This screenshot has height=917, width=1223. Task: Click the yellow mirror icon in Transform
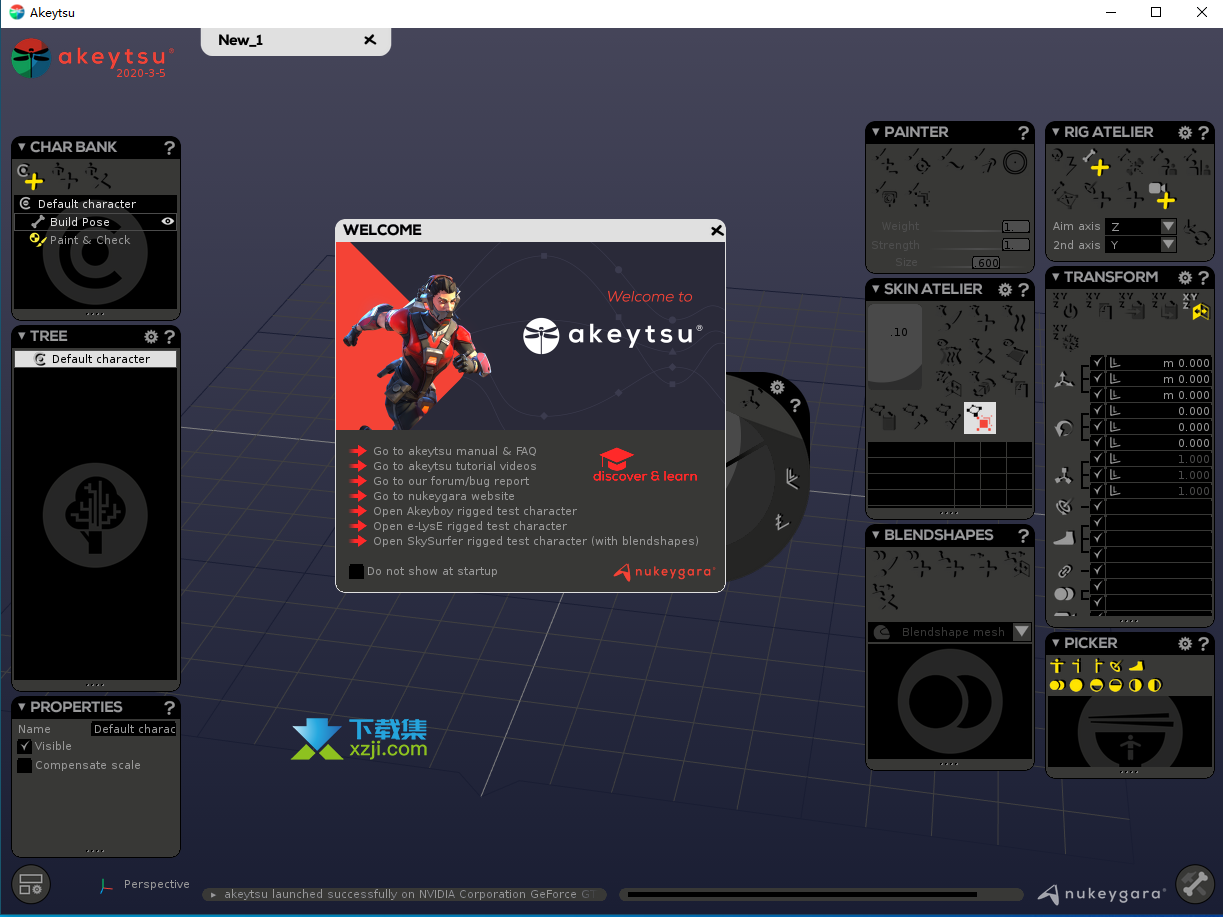(1199, 308)
